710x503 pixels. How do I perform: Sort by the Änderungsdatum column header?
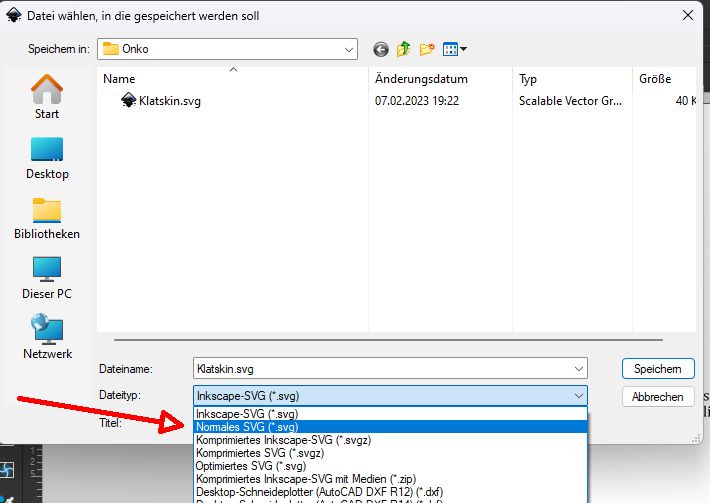(441, 78)
